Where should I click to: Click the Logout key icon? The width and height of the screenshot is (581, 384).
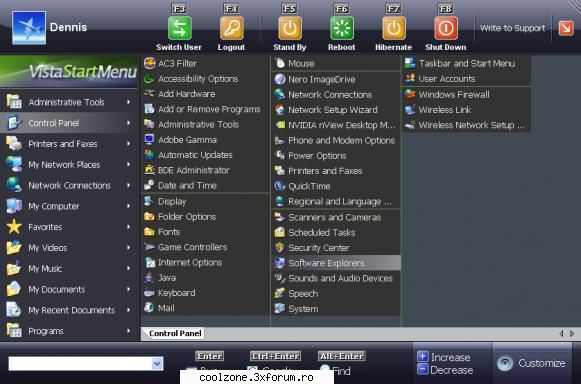tap(232, 28)
